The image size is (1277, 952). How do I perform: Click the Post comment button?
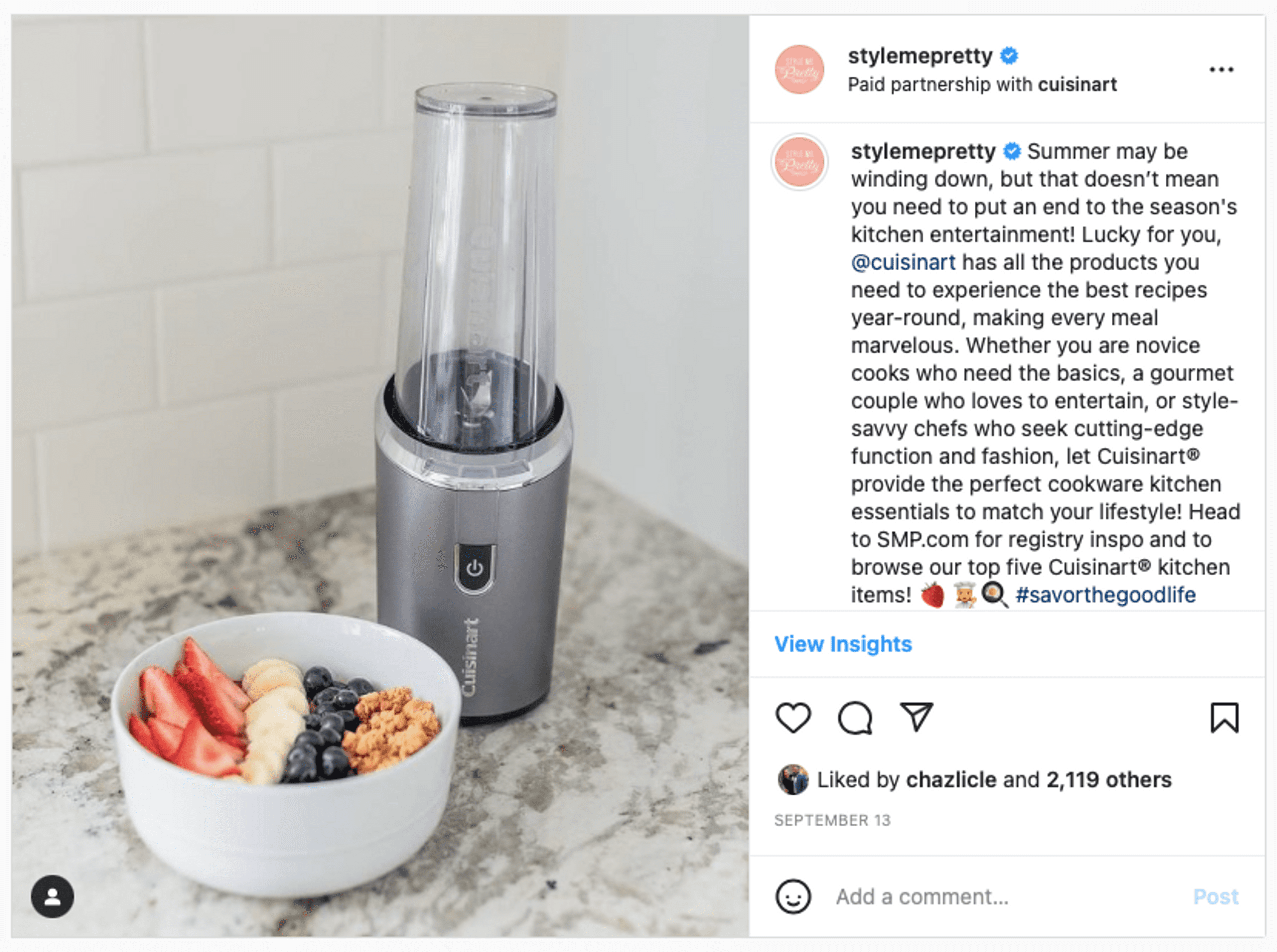click(1216, 897)
